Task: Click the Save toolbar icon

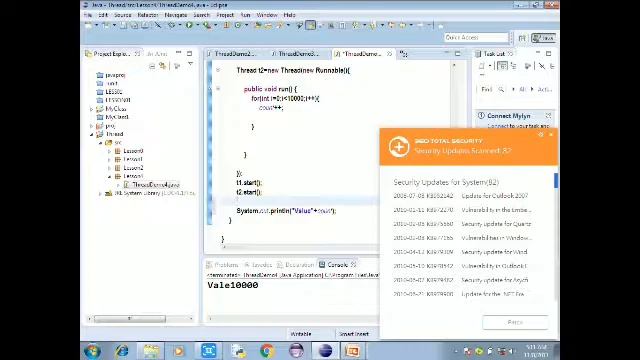Action: pos(123,25)
